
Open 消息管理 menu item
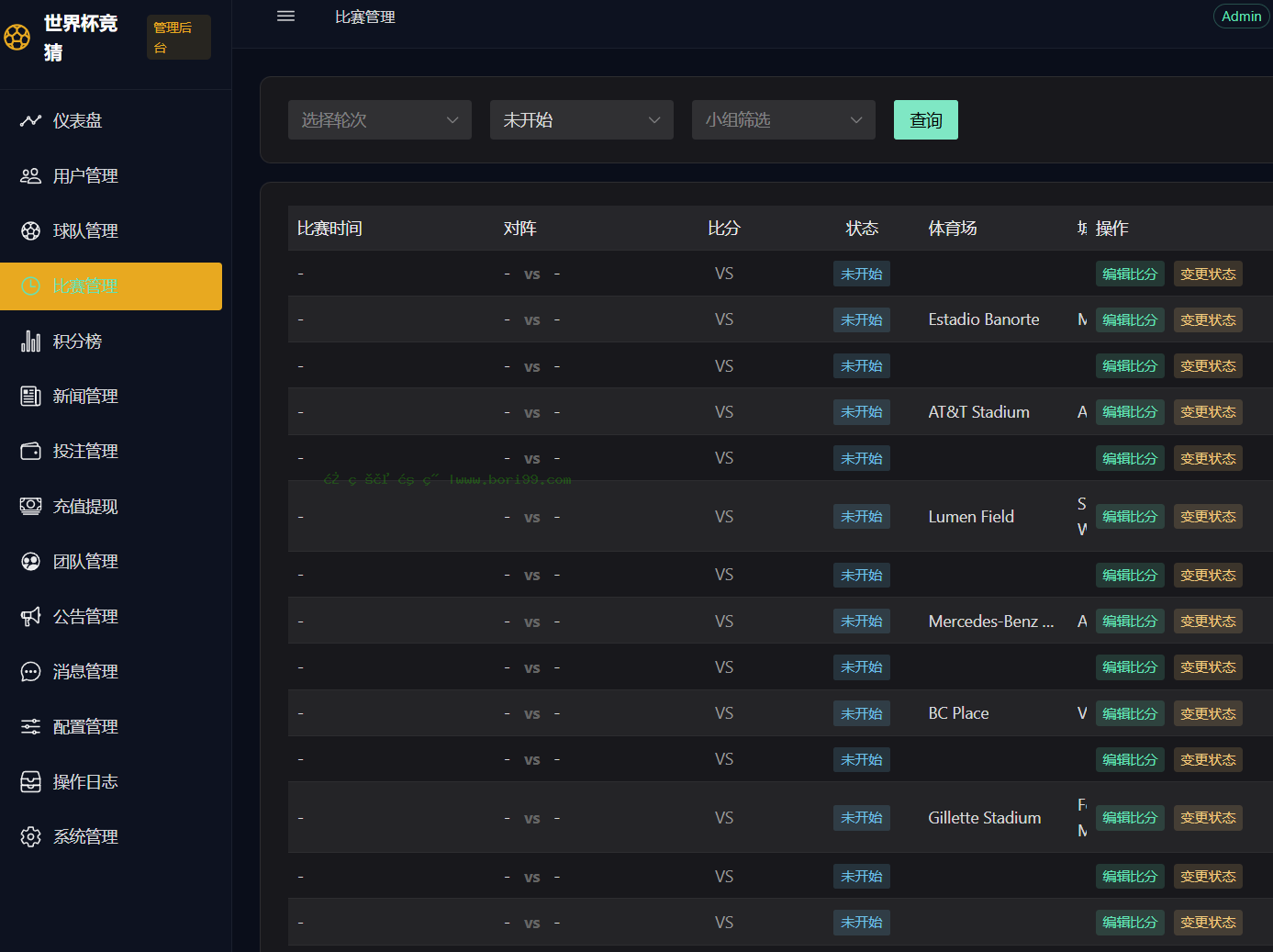(x=111, y=671)
